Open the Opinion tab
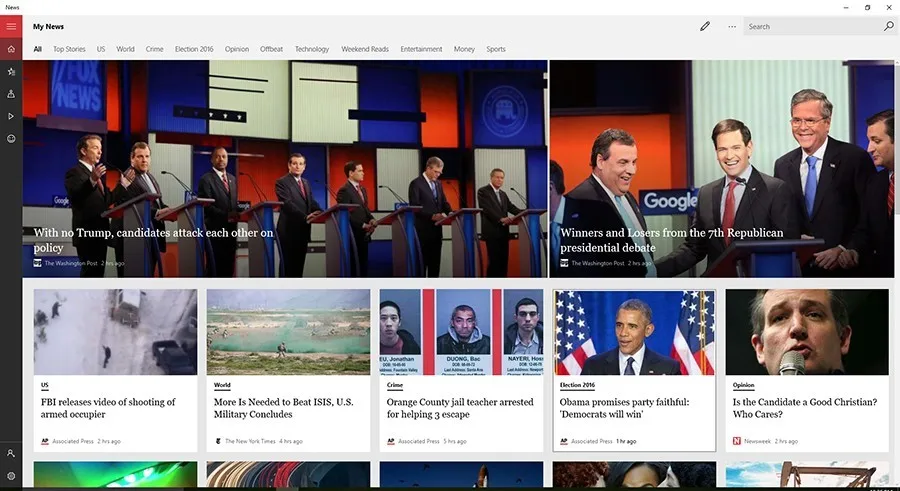Image resolution: width=900 pixels, height=491 pixels. click(x=236, y=49)
